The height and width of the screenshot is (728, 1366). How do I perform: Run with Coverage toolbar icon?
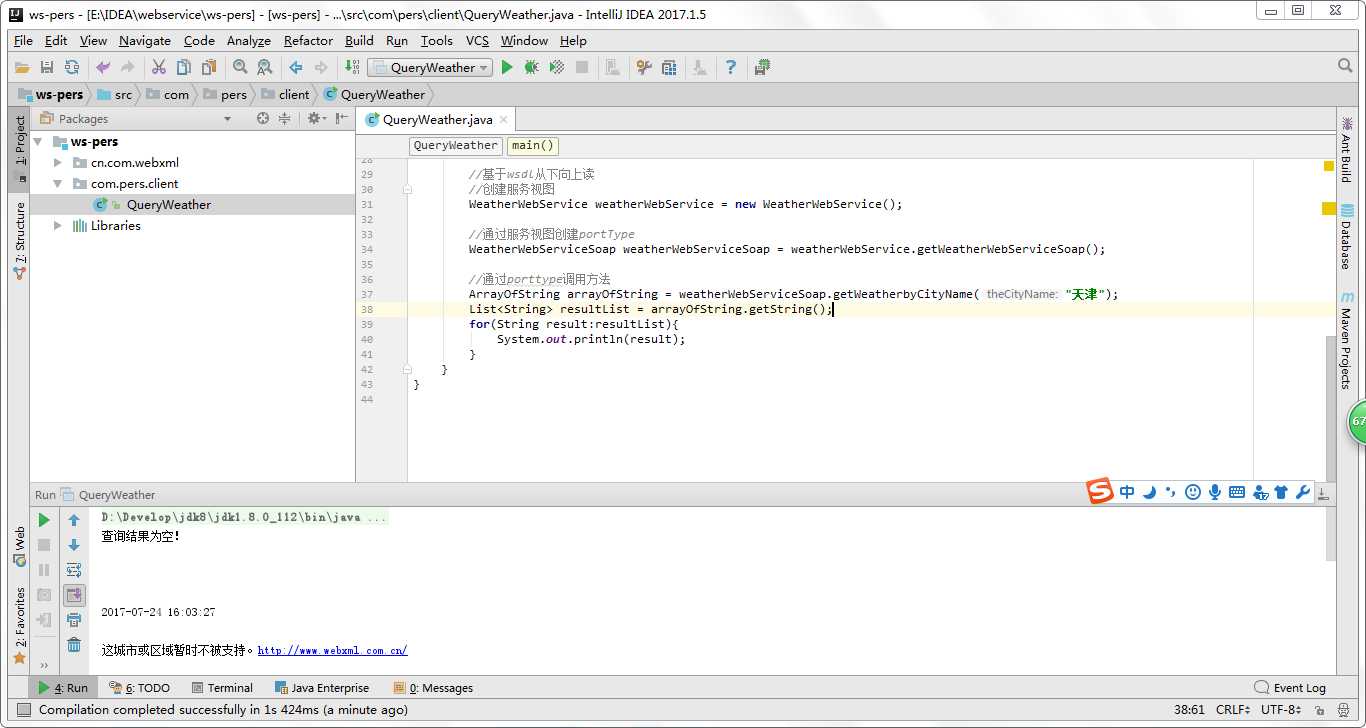point(557,67)
